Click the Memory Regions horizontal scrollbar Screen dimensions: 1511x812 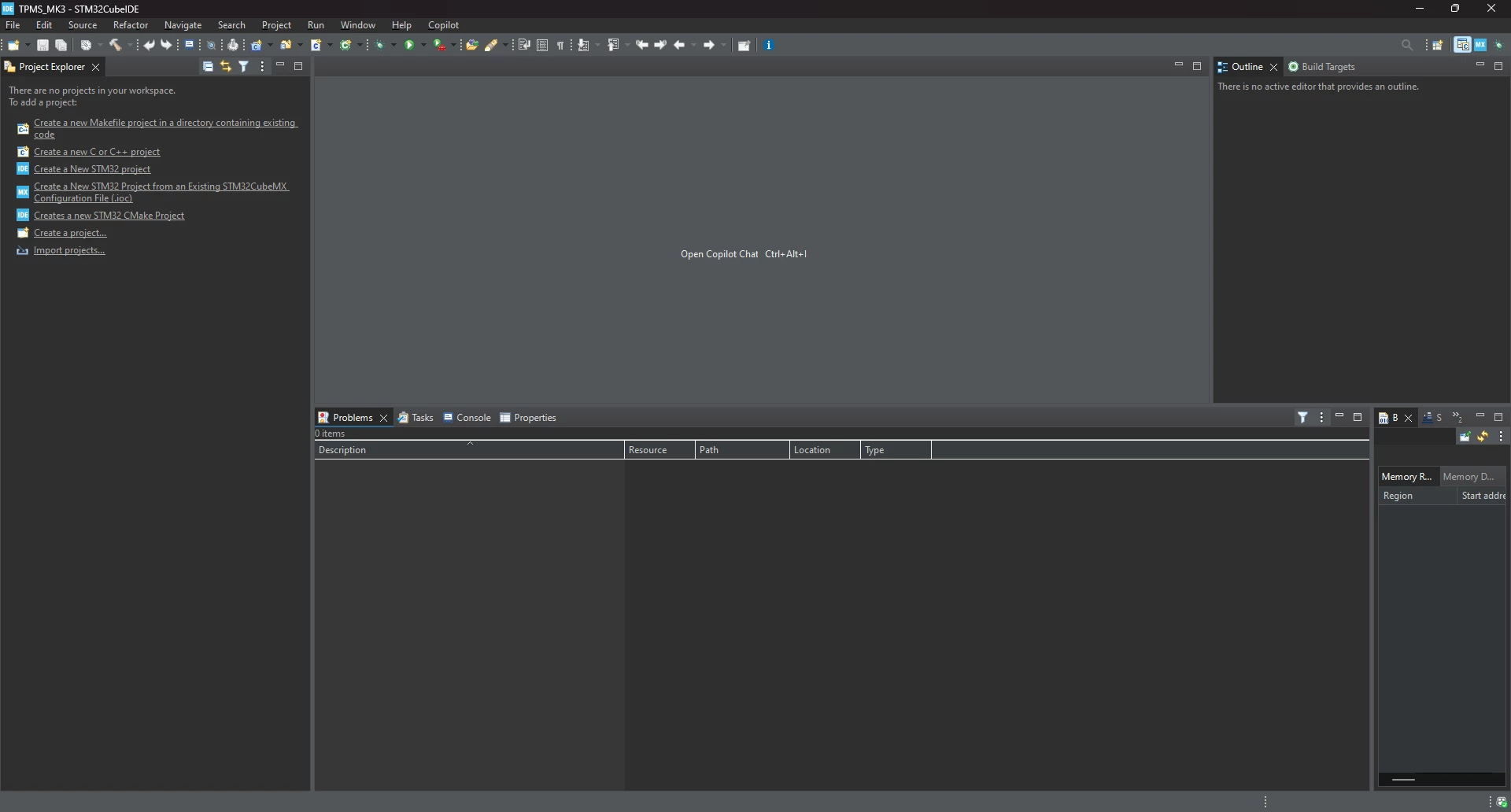[x=1442, y=780]
